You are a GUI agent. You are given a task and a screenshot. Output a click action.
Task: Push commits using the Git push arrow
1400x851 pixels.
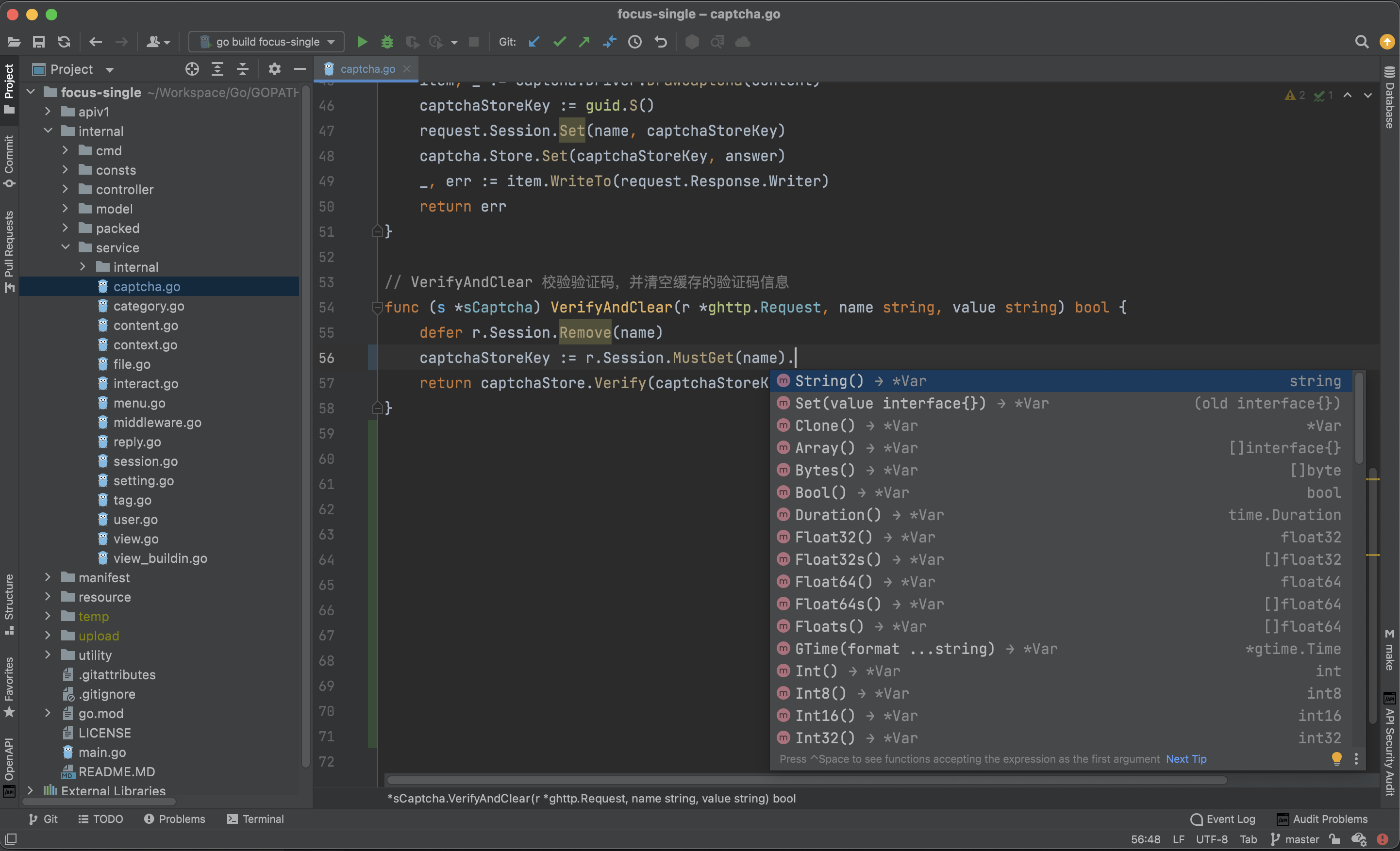coord(584,41)
